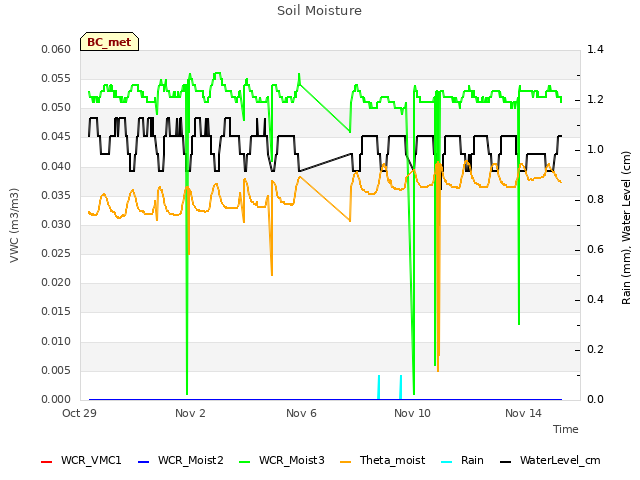Click green WCR_Moist3 legend color swatch
The width and height of the screenshot is (640, 480).
(x=244, y=462)
